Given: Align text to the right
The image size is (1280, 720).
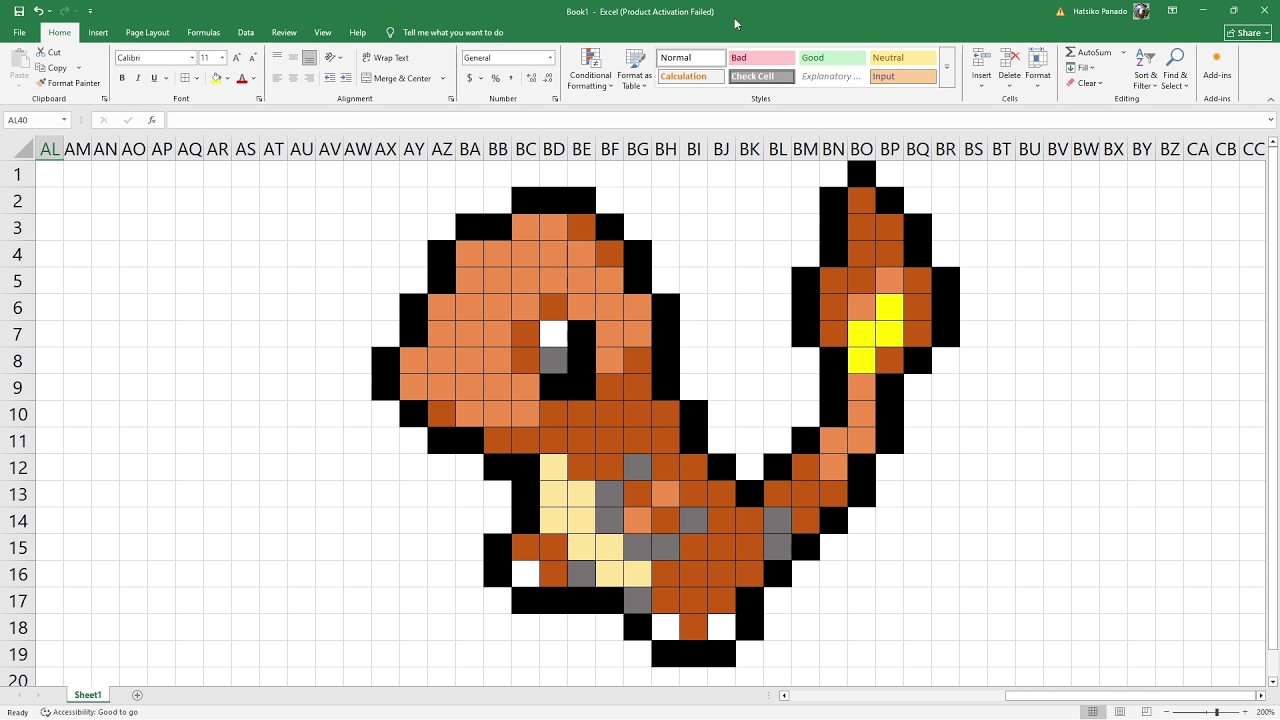Looking at the screenshot, I should (310, 78).
